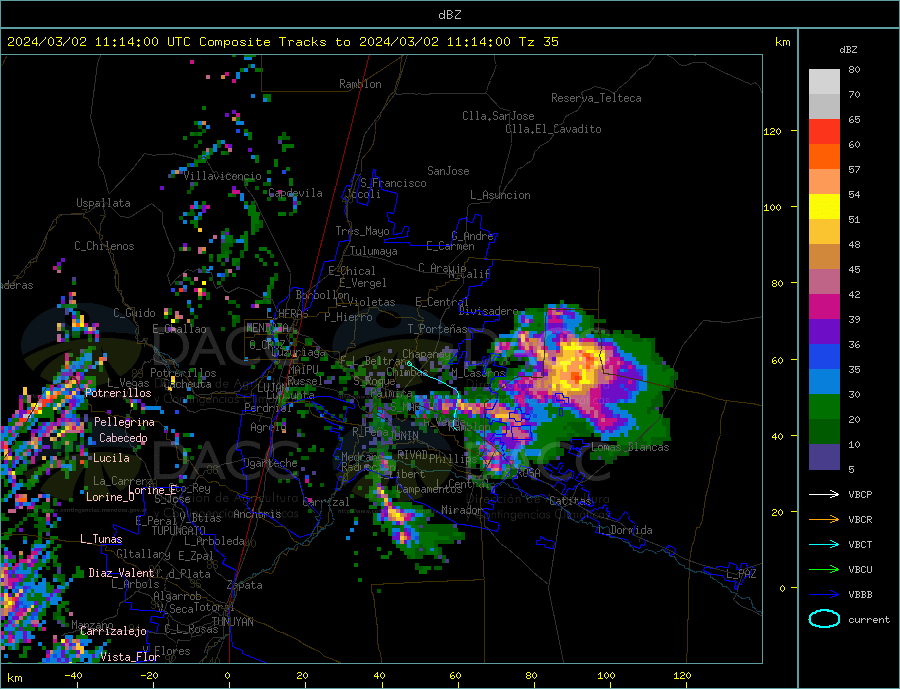Click the 'current' legend label
The image size is (900, 689).
(x=869, y=620)
